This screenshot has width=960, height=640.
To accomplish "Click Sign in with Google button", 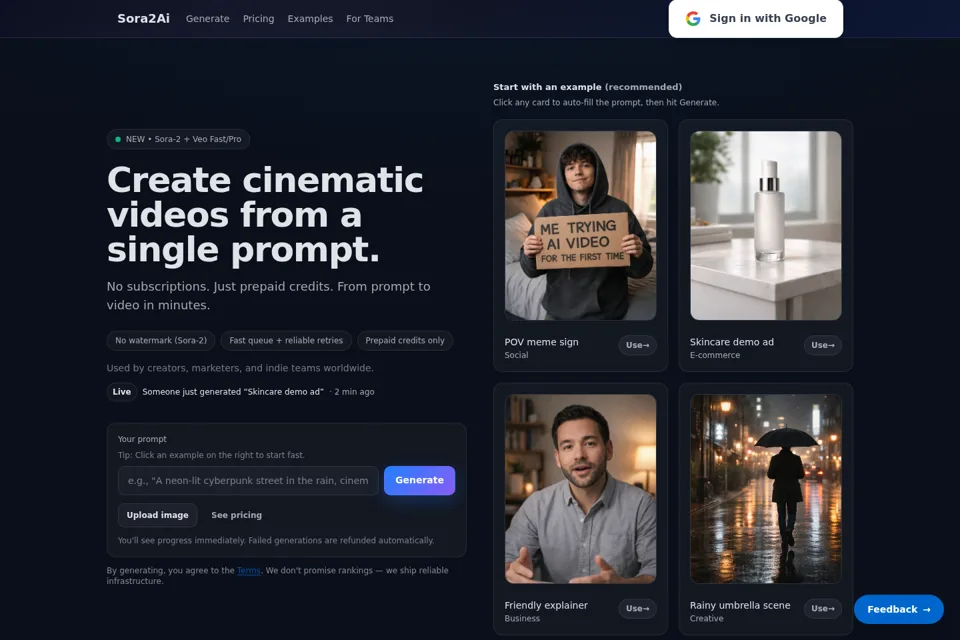I will [x=756, y=18].
